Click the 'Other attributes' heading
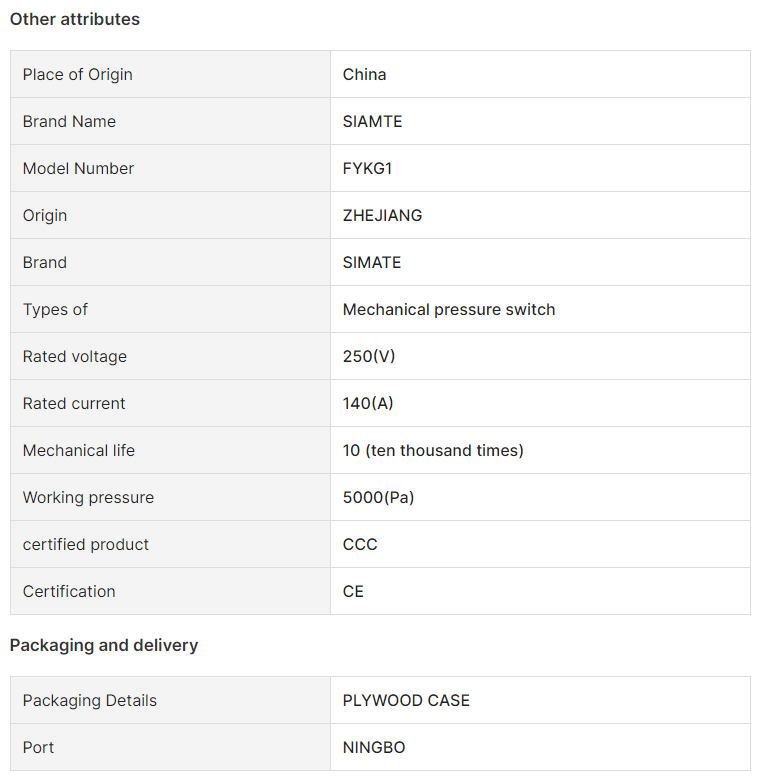Image resolution: width=765 pixels, height=783 pixels. click(x=75, y=19)
